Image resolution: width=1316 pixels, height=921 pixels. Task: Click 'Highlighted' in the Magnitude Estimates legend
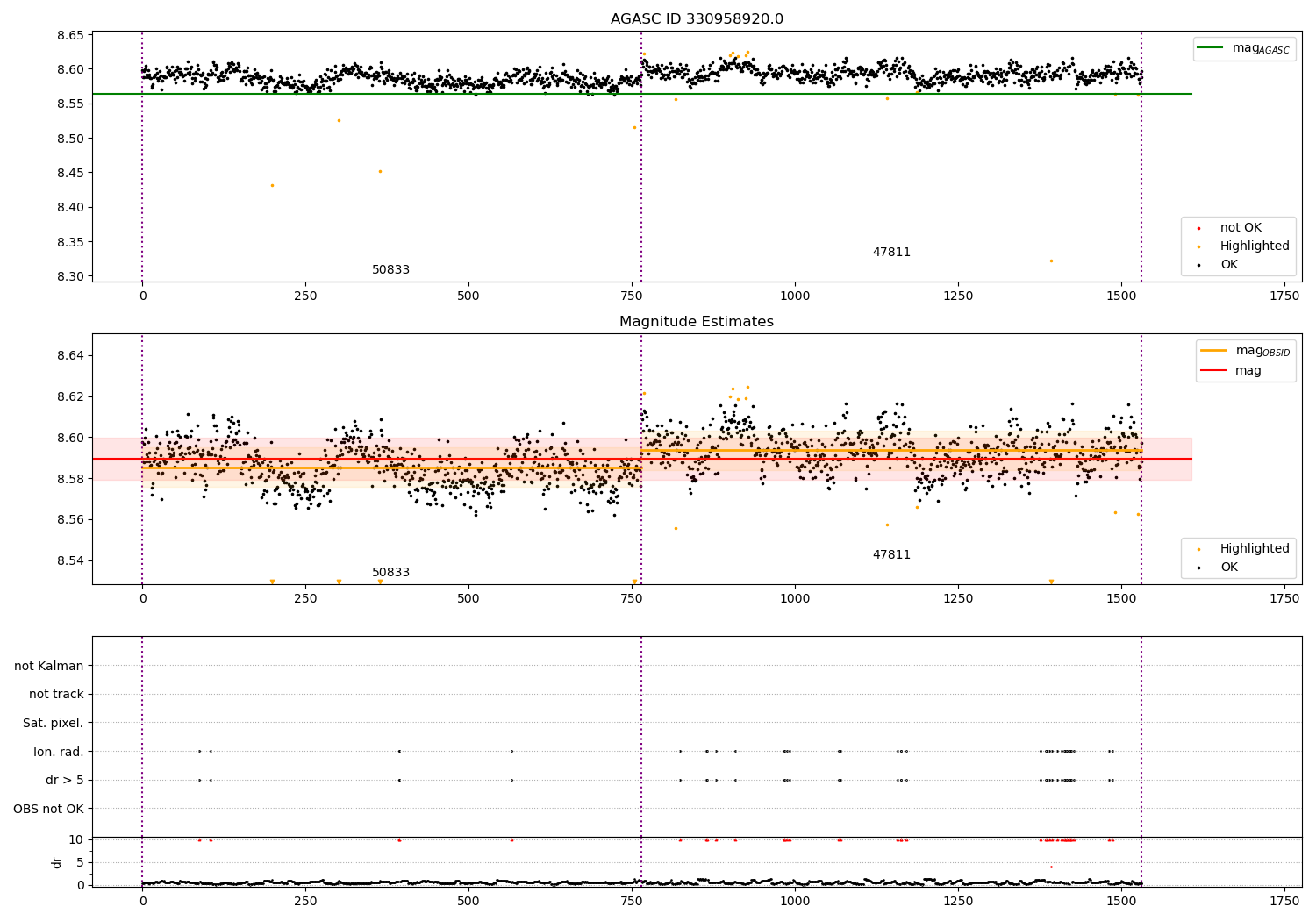click(x=1255, y=549)
